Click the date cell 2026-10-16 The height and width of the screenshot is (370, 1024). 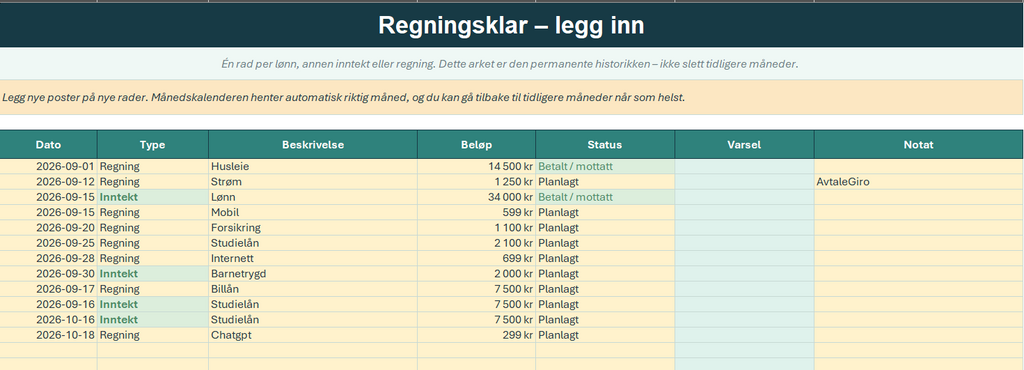click(48, 320)
